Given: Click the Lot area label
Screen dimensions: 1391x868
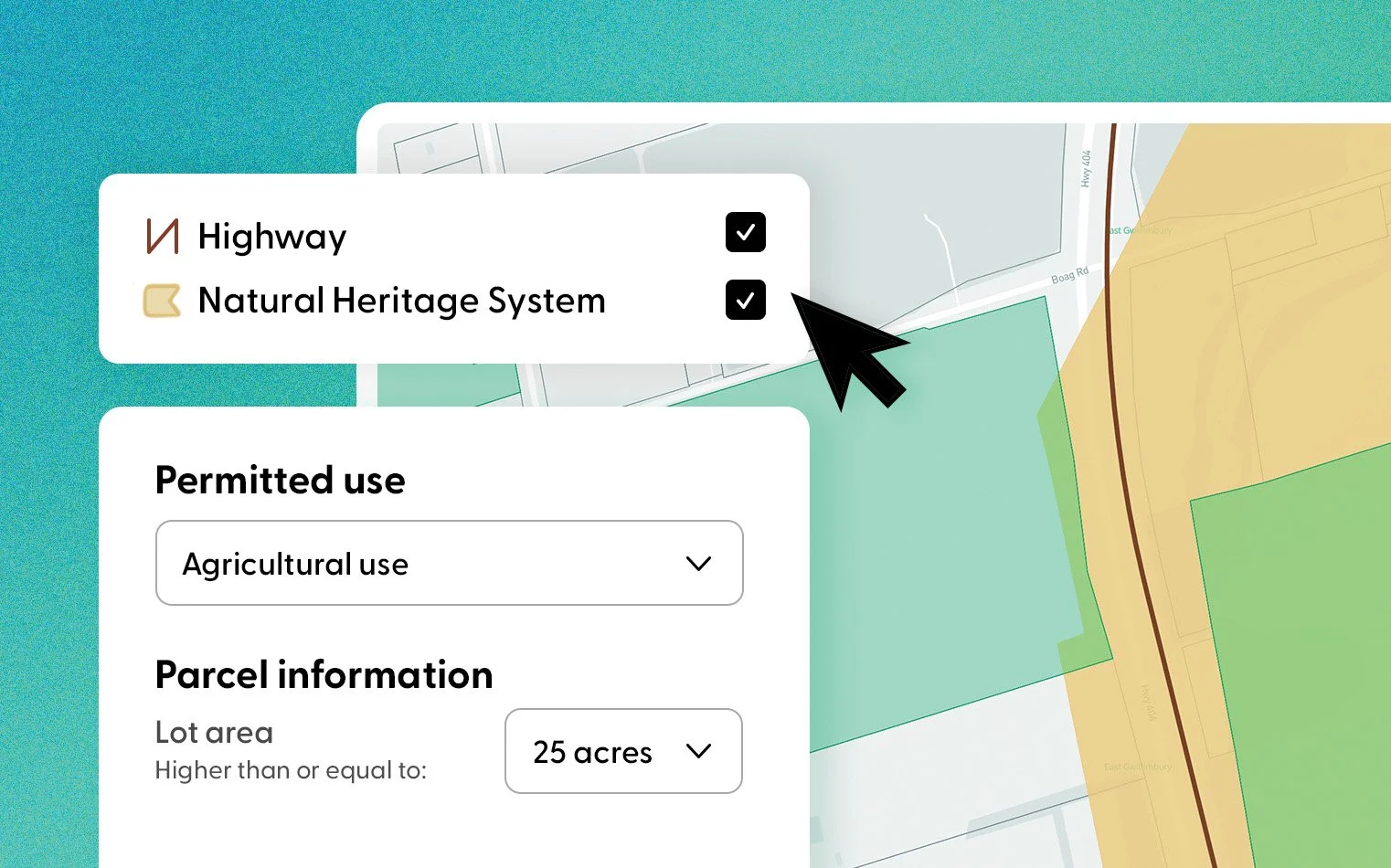Looking at the screenshot, I should coord(215,733).
